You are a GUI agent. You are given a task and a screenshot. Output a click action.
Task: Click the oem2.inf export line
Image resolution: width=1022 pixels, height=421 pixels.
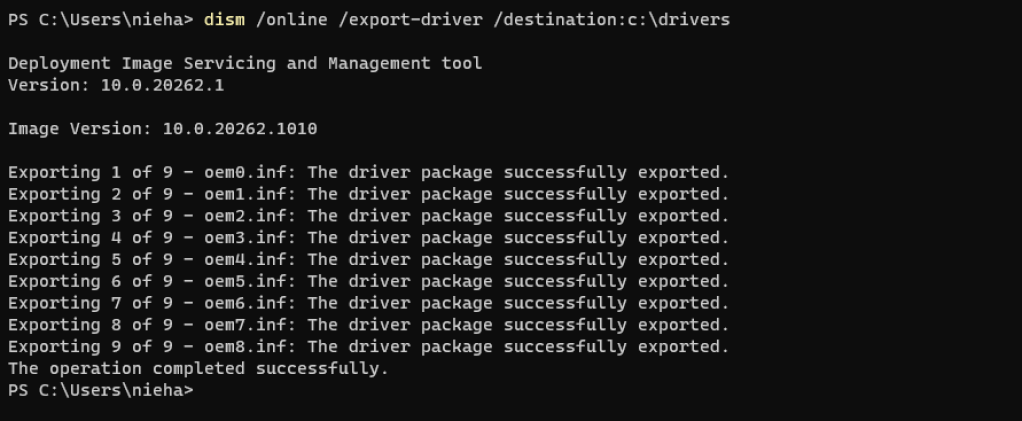pyautogui.click(x=368, y=216)
